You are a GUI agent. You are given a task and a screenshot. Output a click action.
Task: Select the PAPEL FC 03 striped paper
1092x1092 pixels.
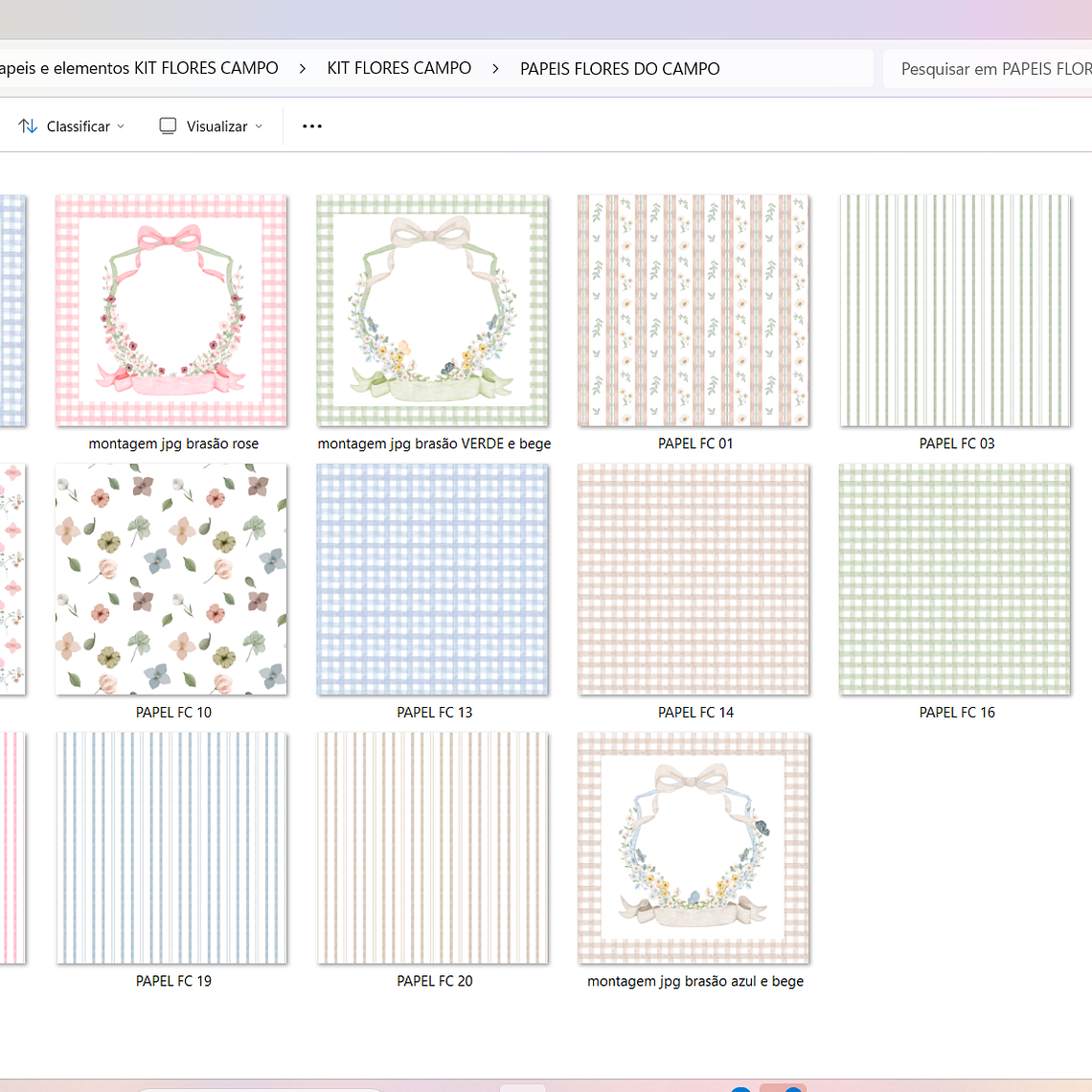point(955,311)
